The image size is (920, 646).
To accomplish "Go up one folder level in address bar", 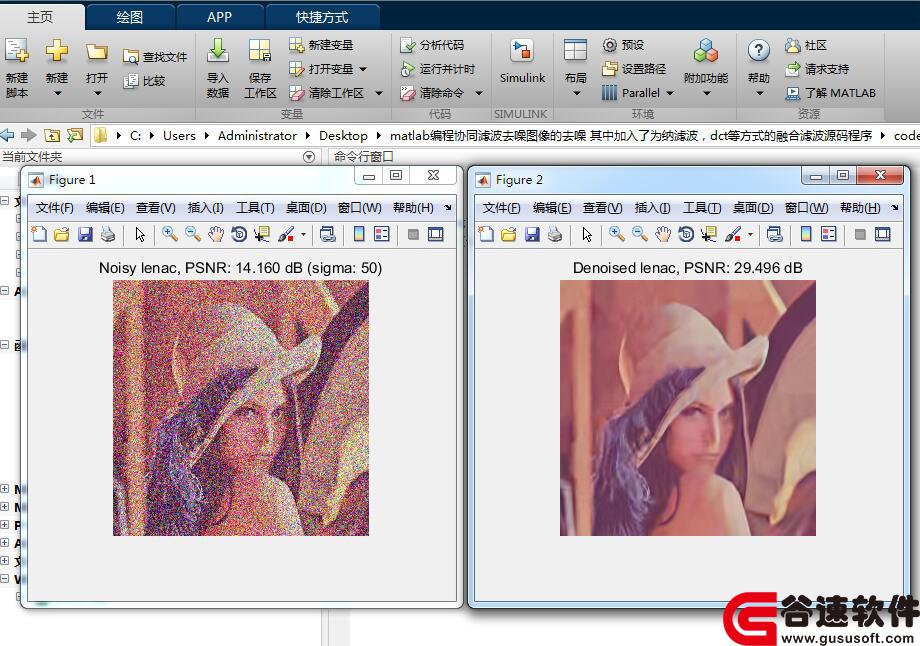I will [x=52, y=136].
